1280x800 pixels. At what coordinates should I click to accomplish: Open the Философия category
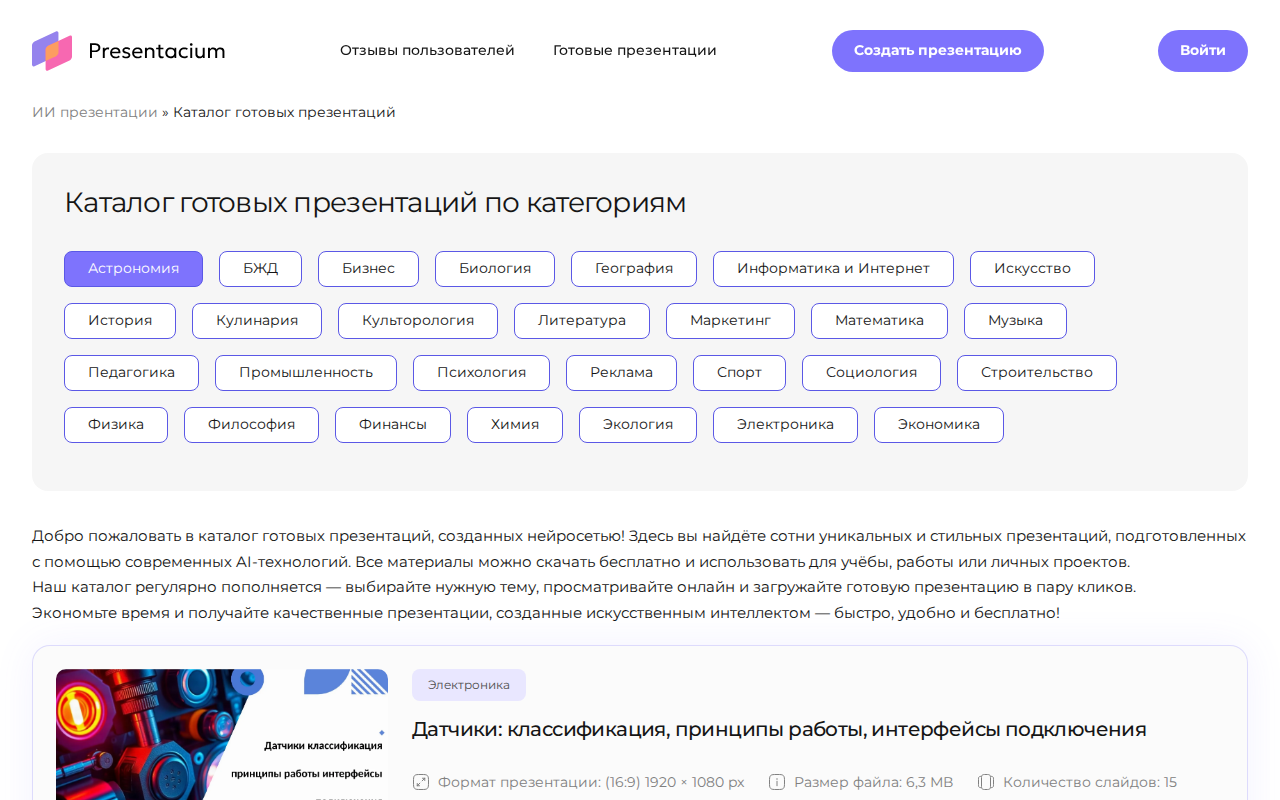(252, 425)
